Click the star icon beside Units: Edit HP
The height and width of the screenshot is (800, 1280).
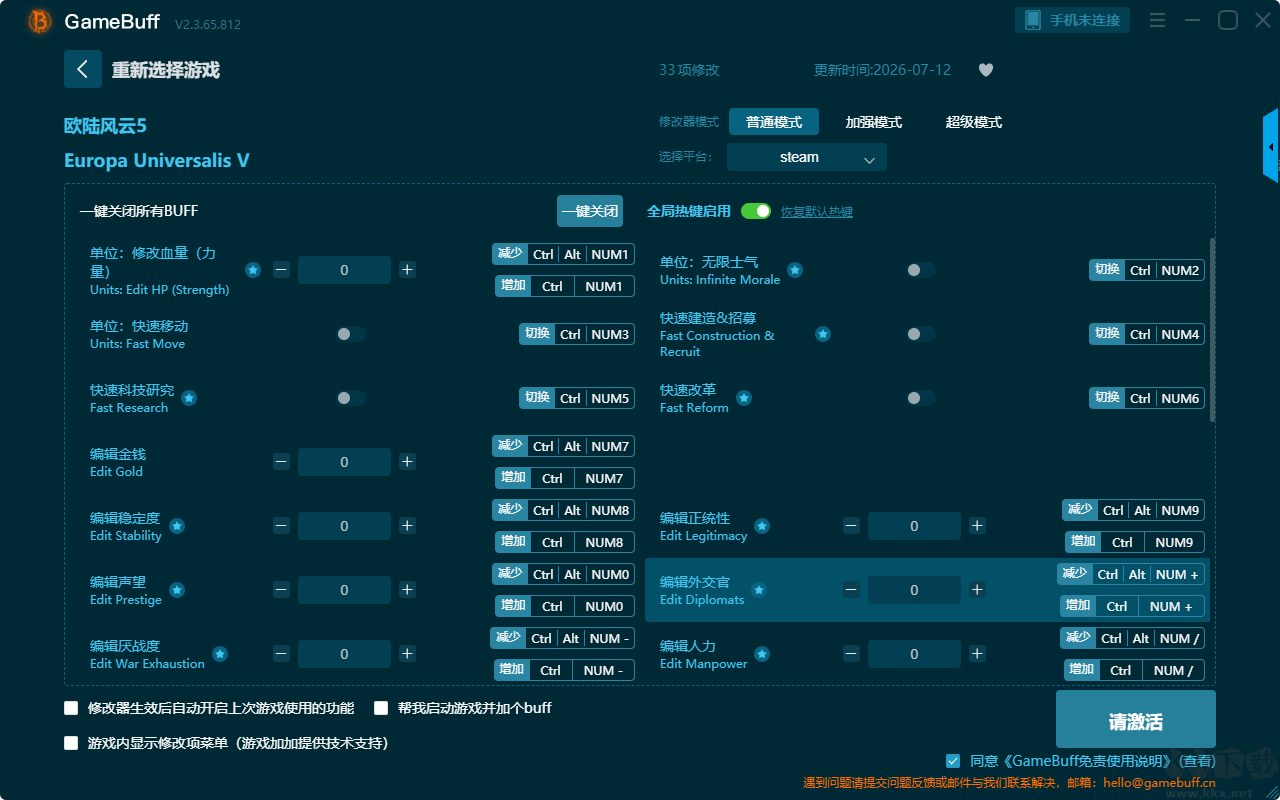click(253, 270)
